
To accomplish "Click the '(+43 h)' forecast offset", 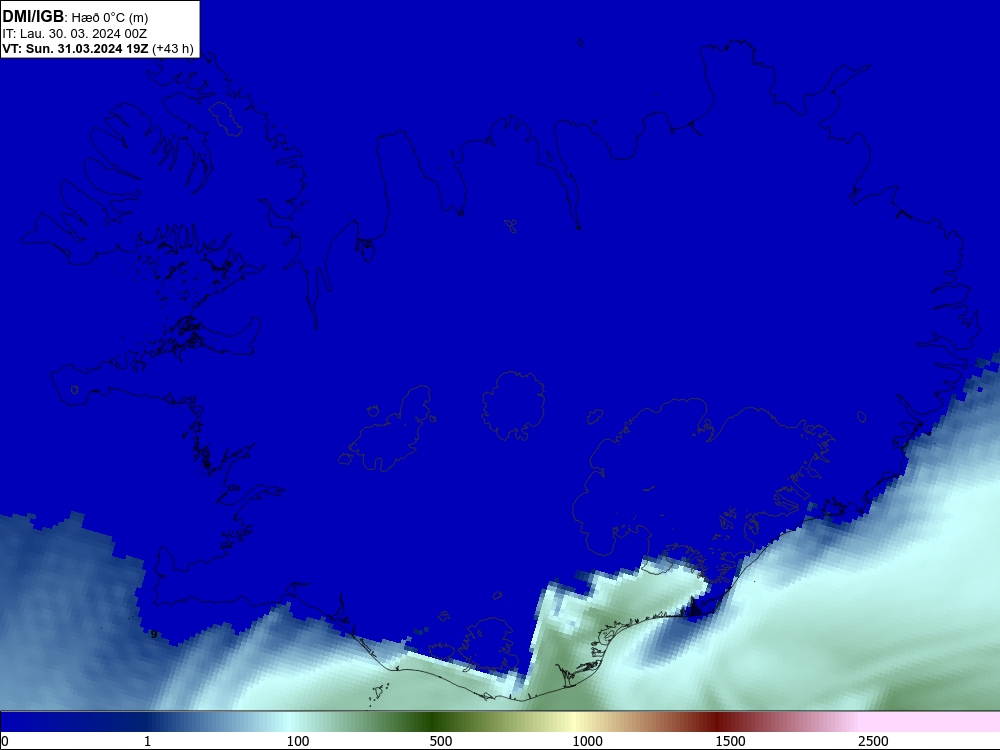I will (x=173, y=49).
